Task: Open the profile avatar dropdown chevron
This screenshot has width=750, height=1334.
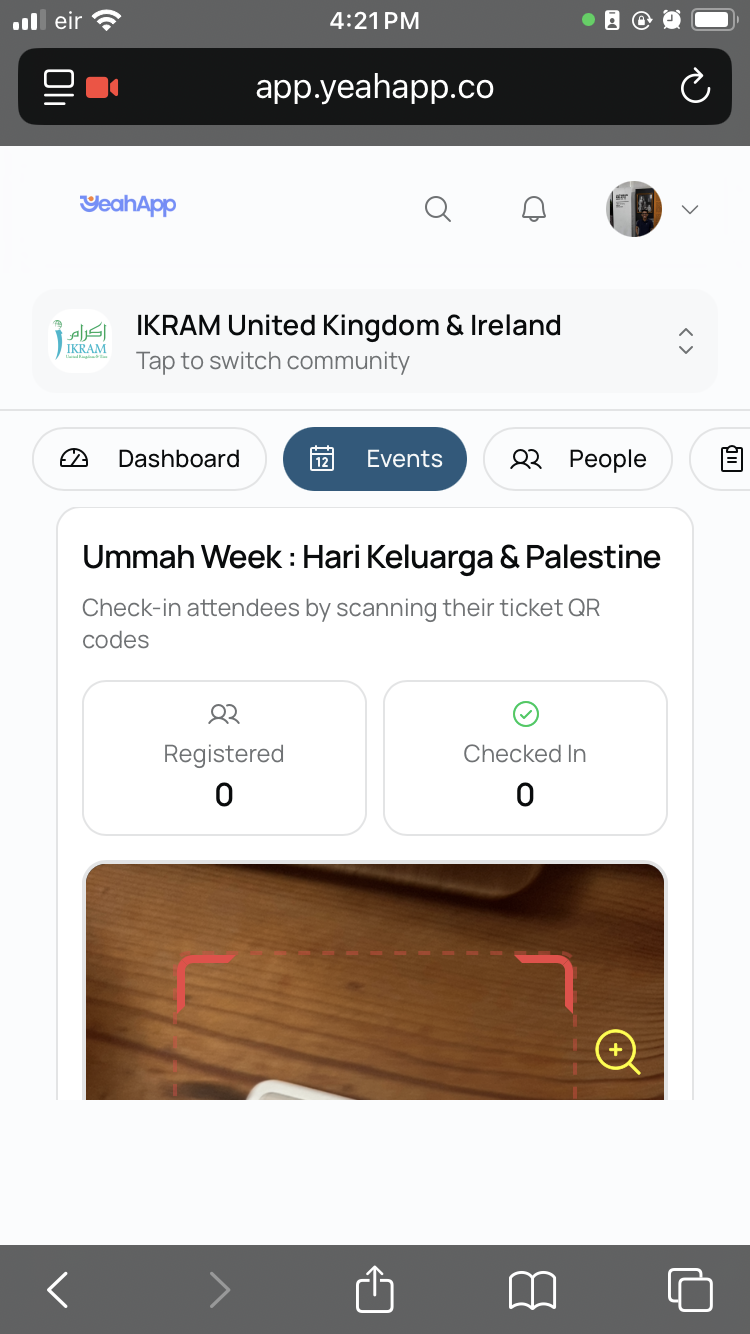Action: [690, 210]
